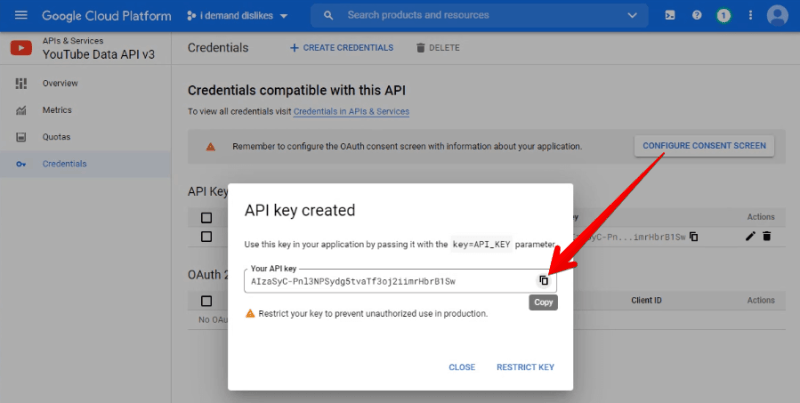800x403 pixels.
Task: Click the 'YouTube Data API v3' title
Action: coord(98,55)
